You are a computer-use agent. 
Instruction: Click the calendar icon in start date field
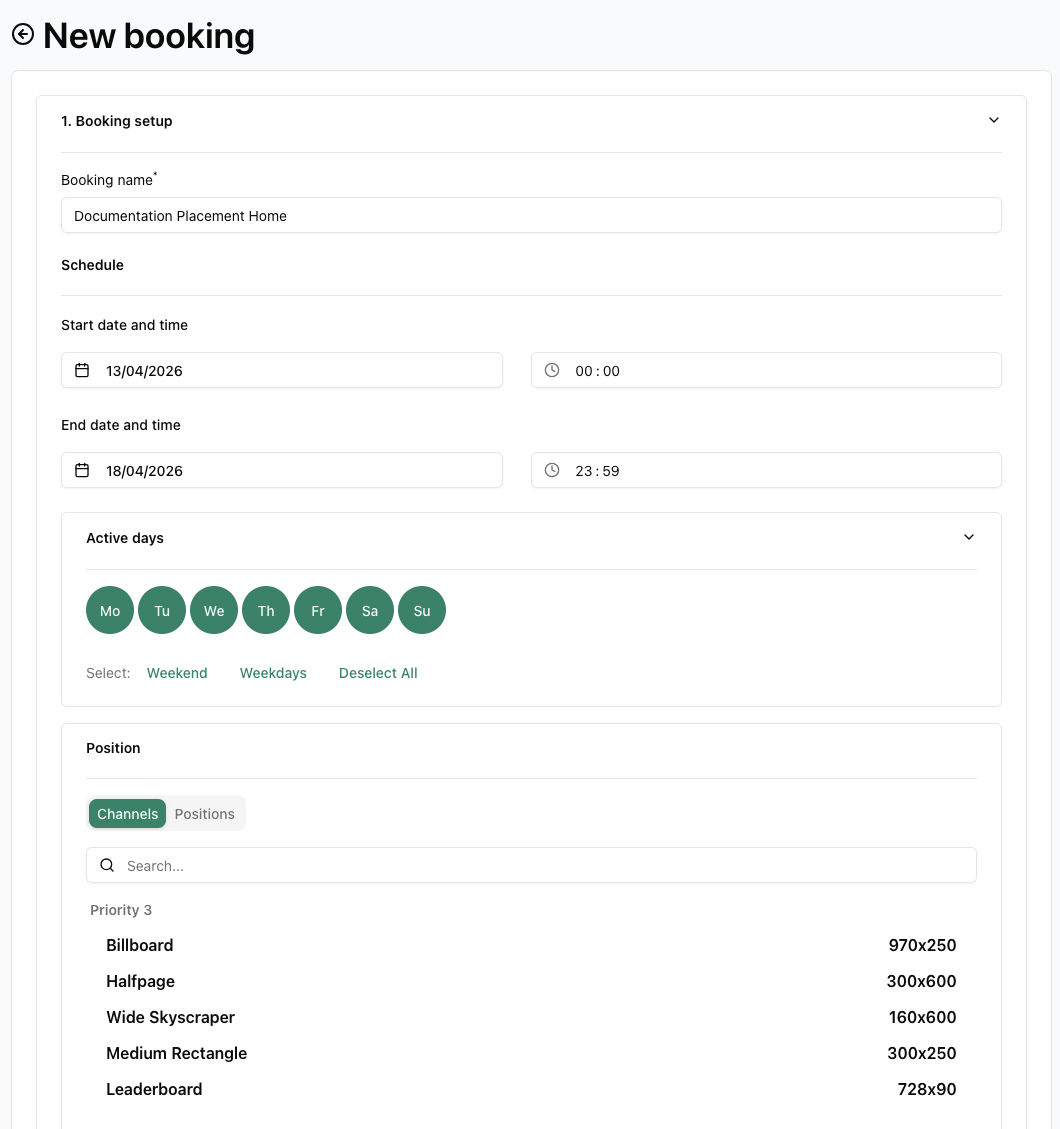(x=83, y=370)
